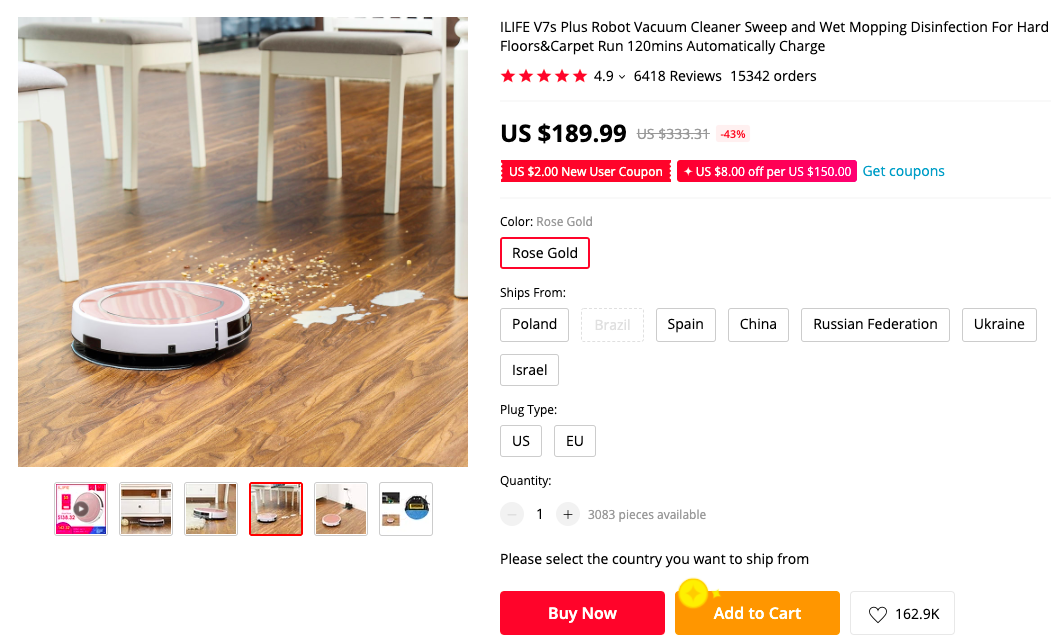Open the Get coupons link
The image size is (1062, 640).
[x=903, y=171]
